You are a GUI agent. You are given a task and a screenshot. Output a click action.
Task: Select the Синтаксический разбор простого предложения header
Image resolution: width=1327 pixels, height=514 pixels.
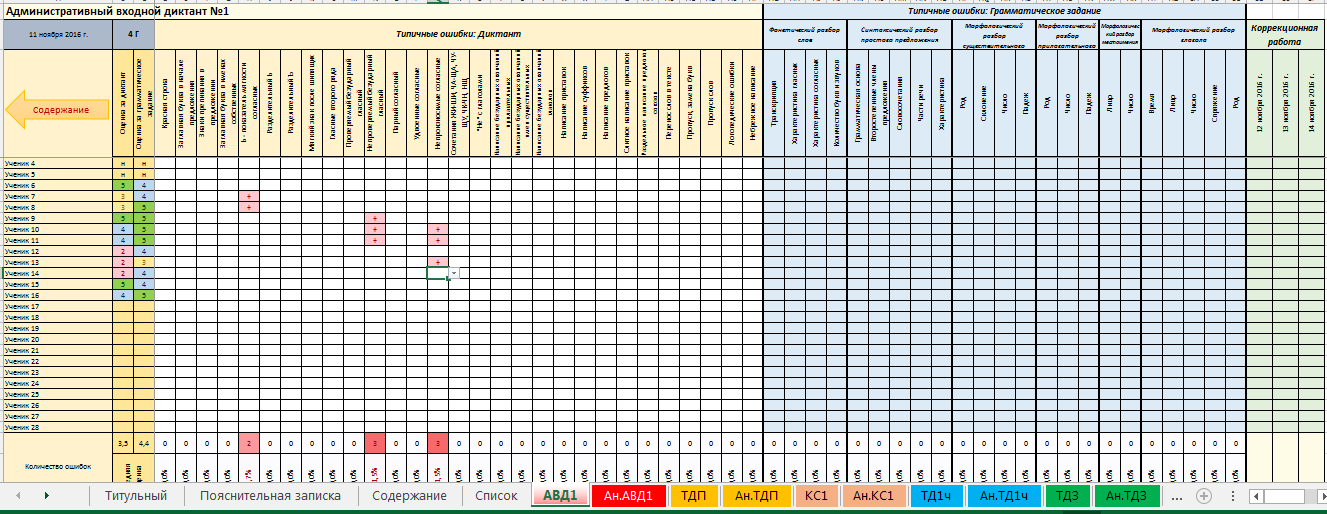click(x=899, y=35)
